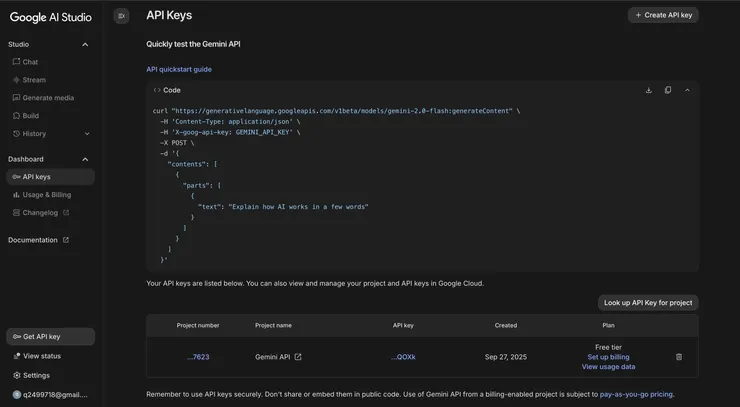Click Look up API Key for project
The height and width of the screenshot is (407, 740).
tap(647, 302)
